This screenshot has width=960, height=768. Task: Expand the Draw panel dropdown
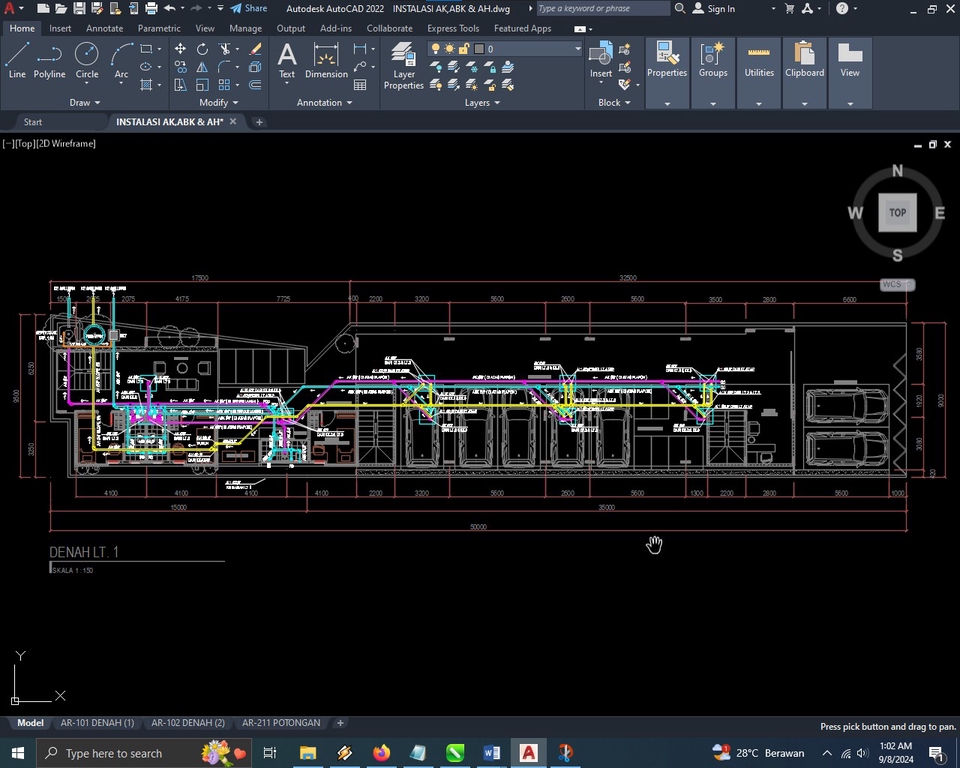point(84,102)
